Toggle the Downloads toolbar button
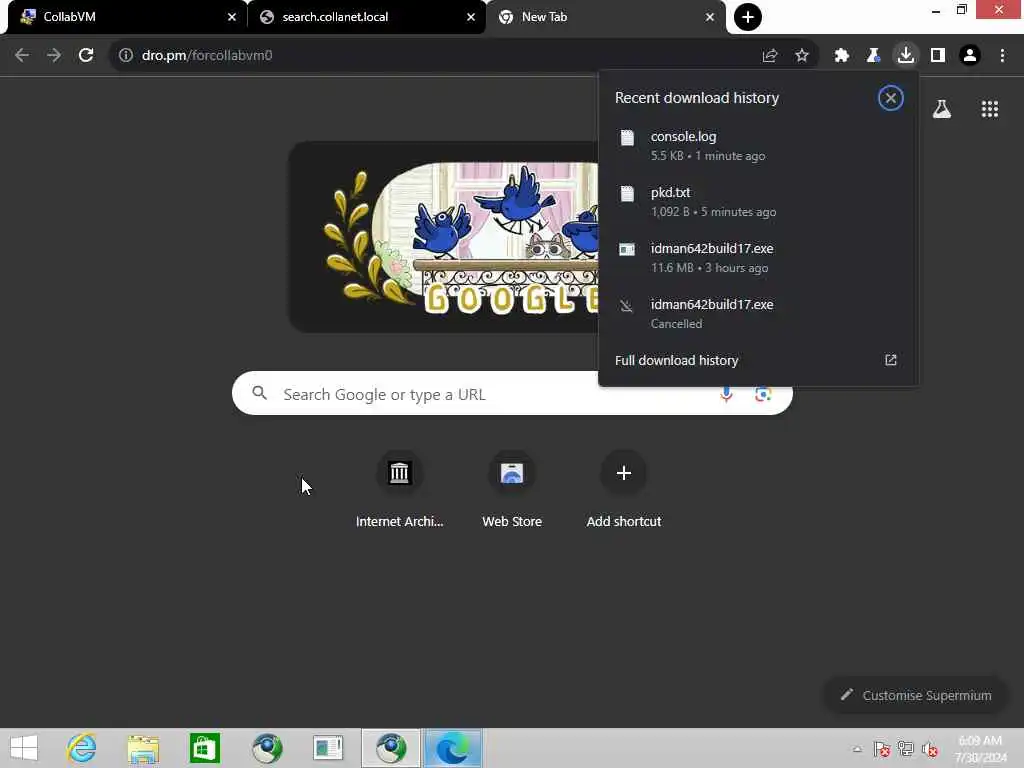Image resolution: width=1024 pixels, height=768 pixels. tap(906, 56)
